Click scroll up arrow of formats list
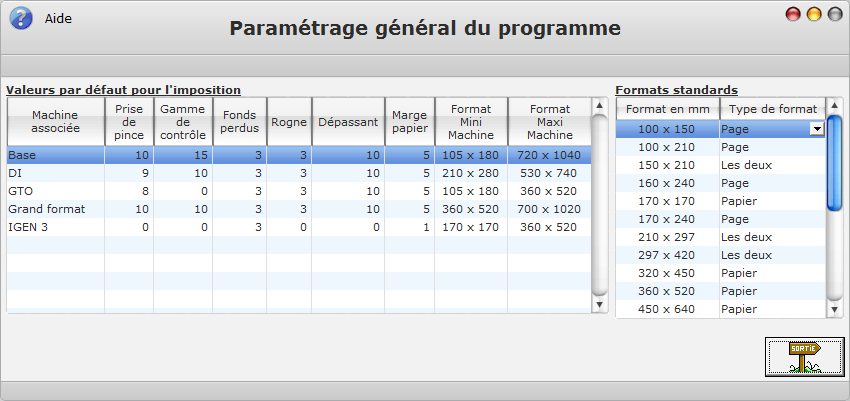 click(835, 106)
